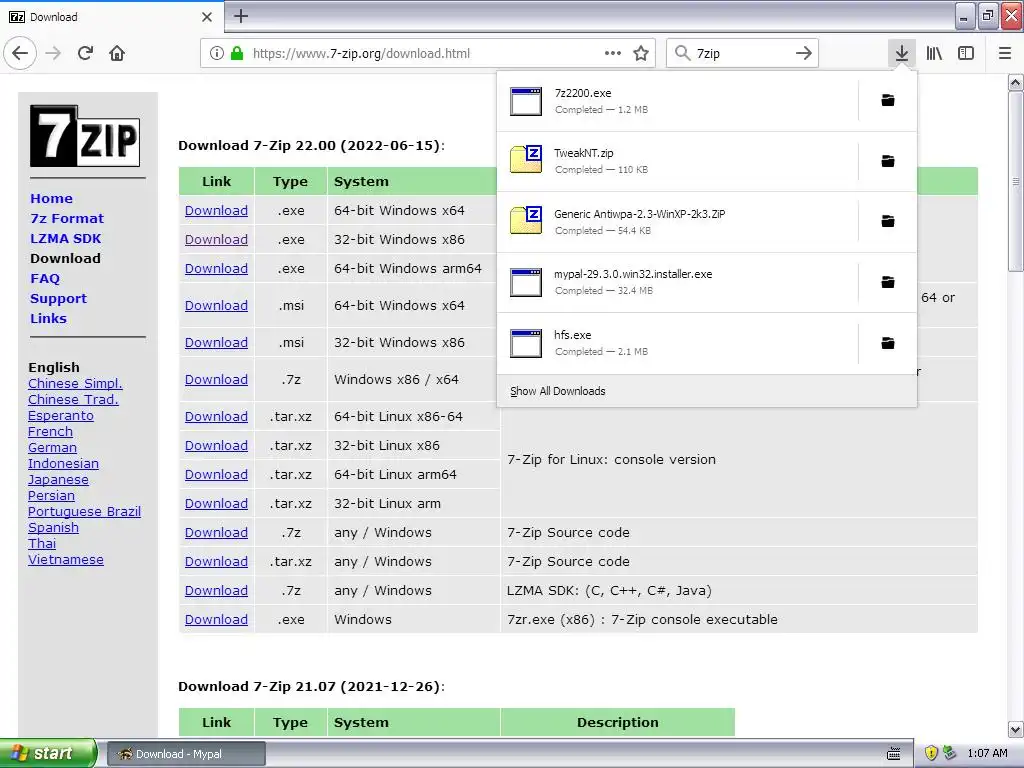Open mypal-29.3.0.win32.installer.exe entry
Screen dimensions: 1024x768
[677, 282]
